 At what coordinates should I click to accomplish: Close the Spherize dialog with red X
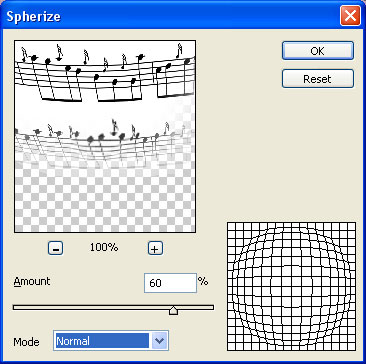pyautogui.click(x=350, y=16)
